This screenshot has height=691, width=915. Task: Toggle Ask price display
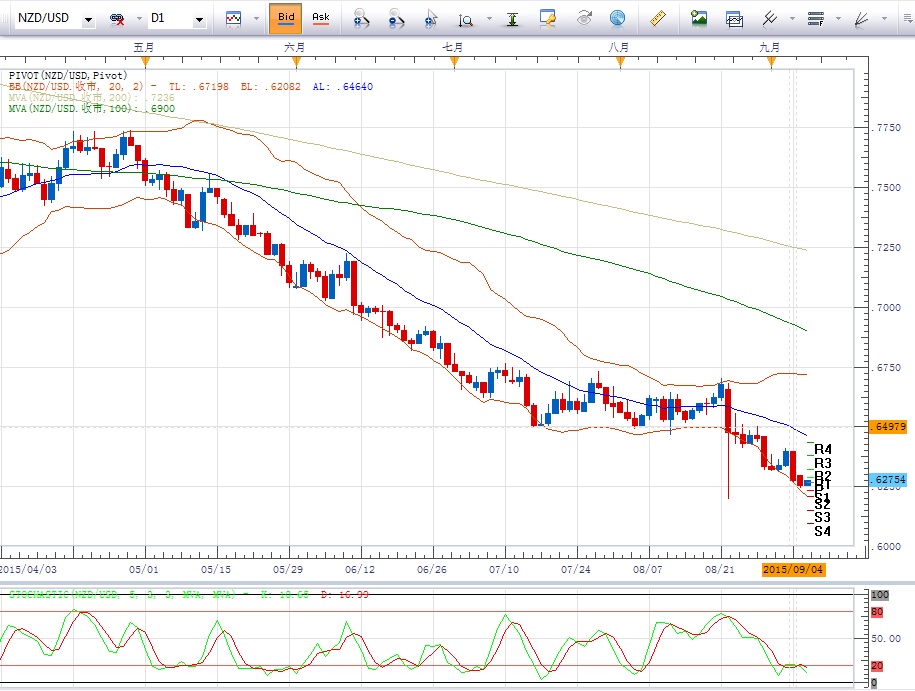320,18
